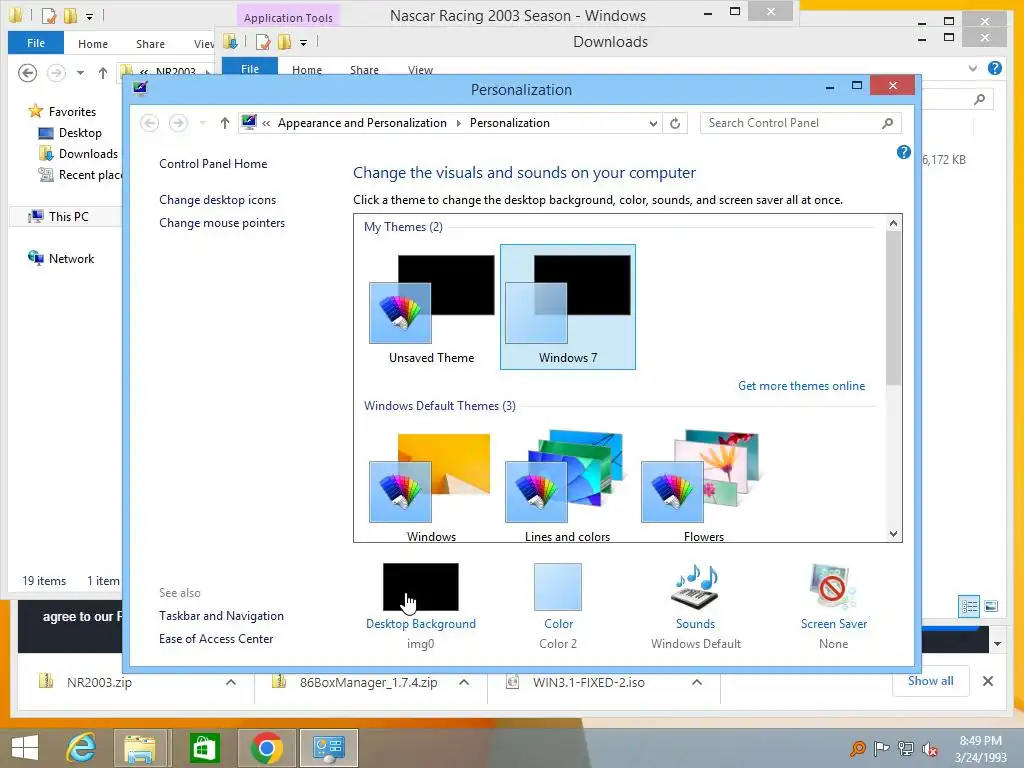This screenshot has width=1024, height=768.
Task: Open recent locations dropdown in Personalization
Action: click(202, 123)
